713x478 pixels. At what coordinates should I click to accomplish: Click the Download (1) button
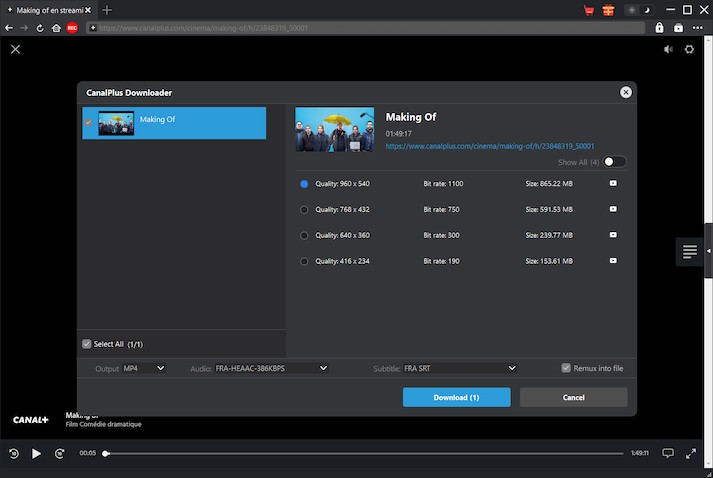click(x=457, y=397)
